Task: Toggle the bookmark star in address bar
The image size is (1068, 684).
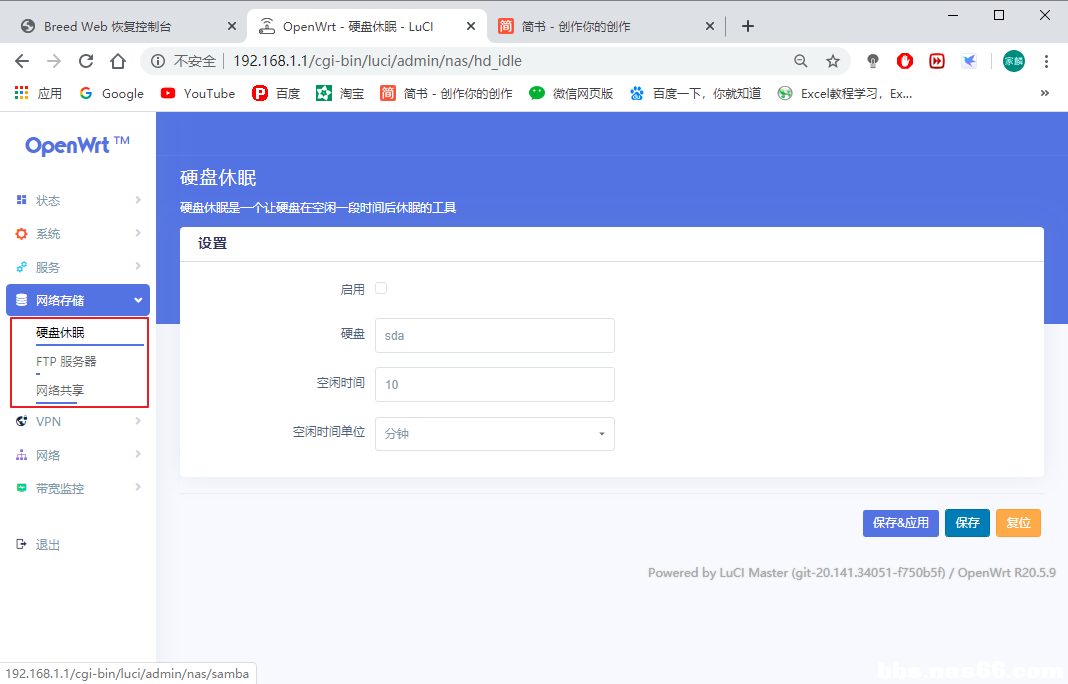Action: click(x=833, y=60)
